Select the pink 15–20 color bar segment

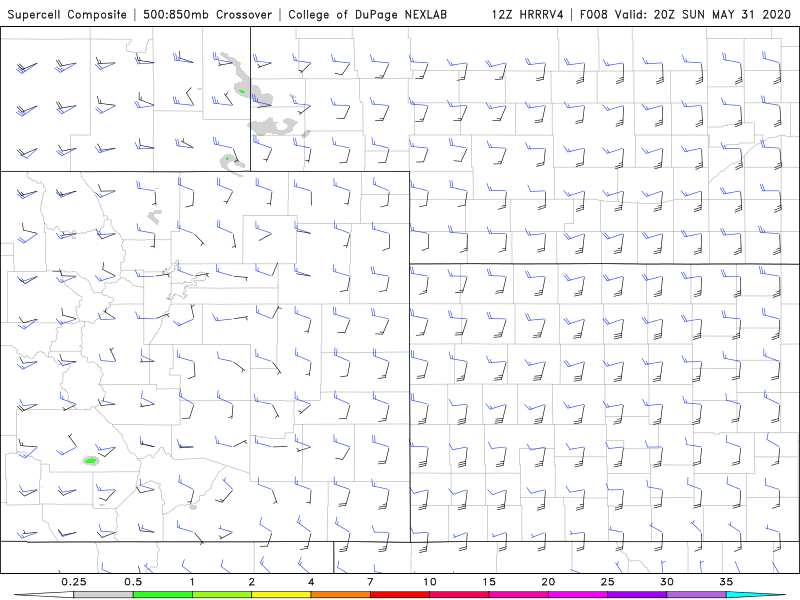coord(518,595)
